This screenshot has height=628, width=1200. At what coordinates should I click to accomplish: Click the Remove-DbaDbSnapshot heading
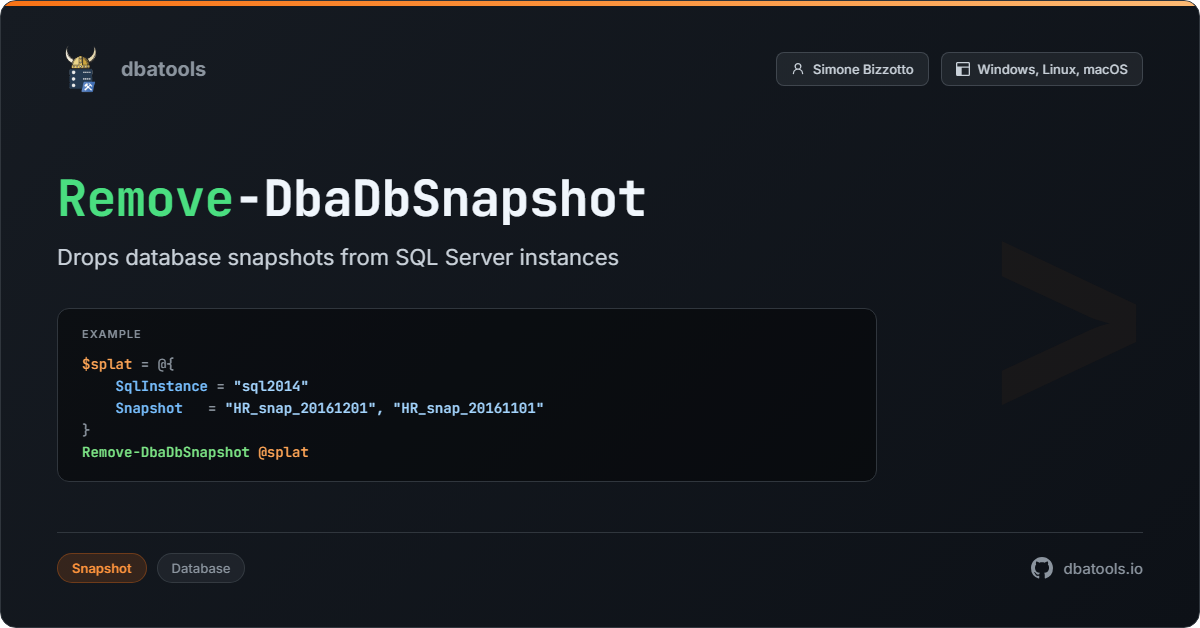tap(352, 200)
